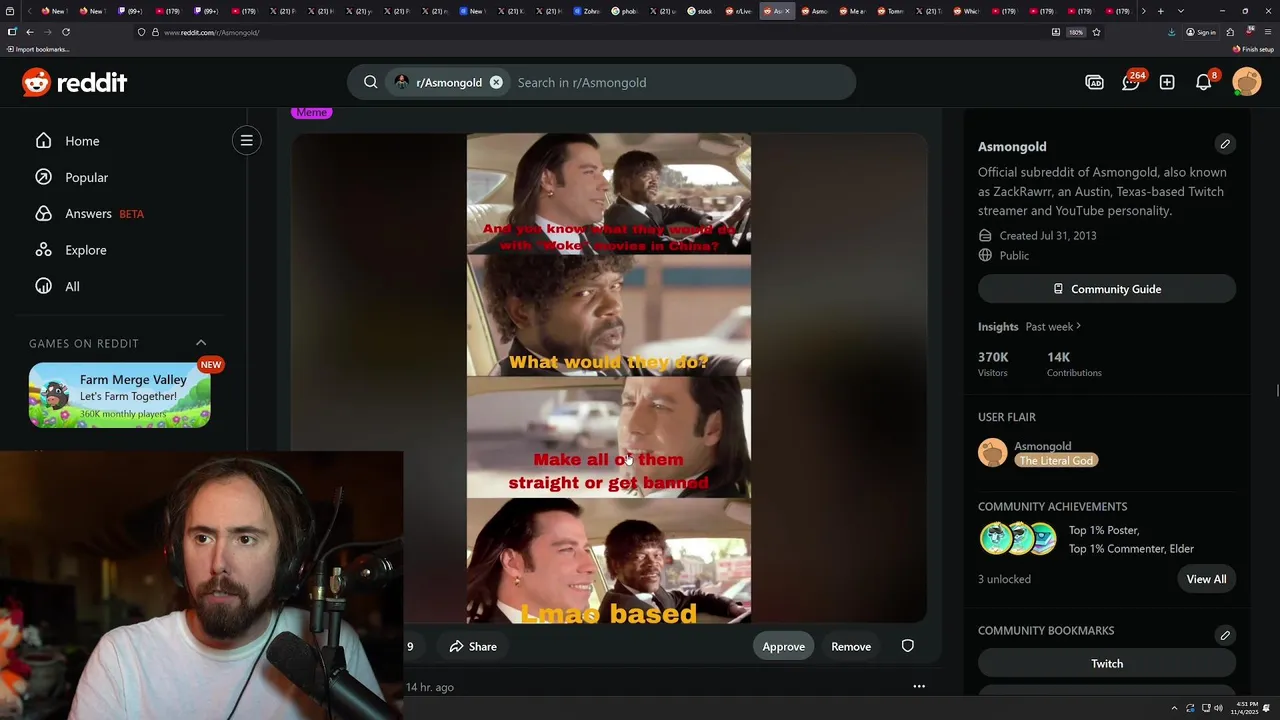Open the browser hamburger menu
This screenshot has width=1280, height=720.
[x=1268, y=32]
